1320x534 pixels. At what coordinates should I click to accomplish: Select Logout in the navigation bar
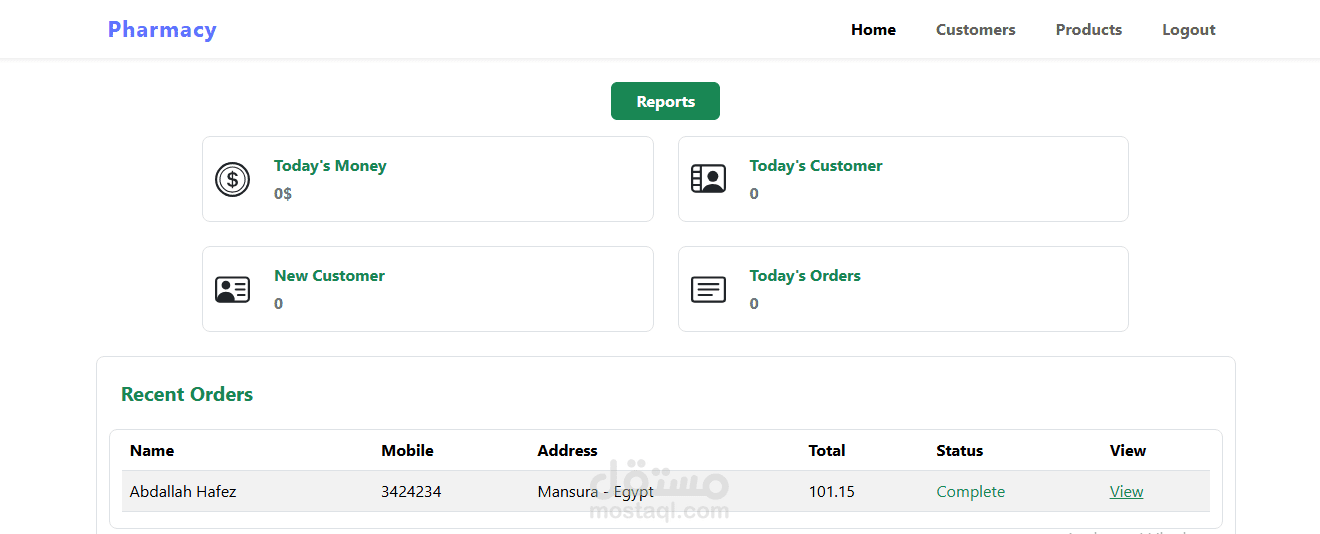(1188, 30)
